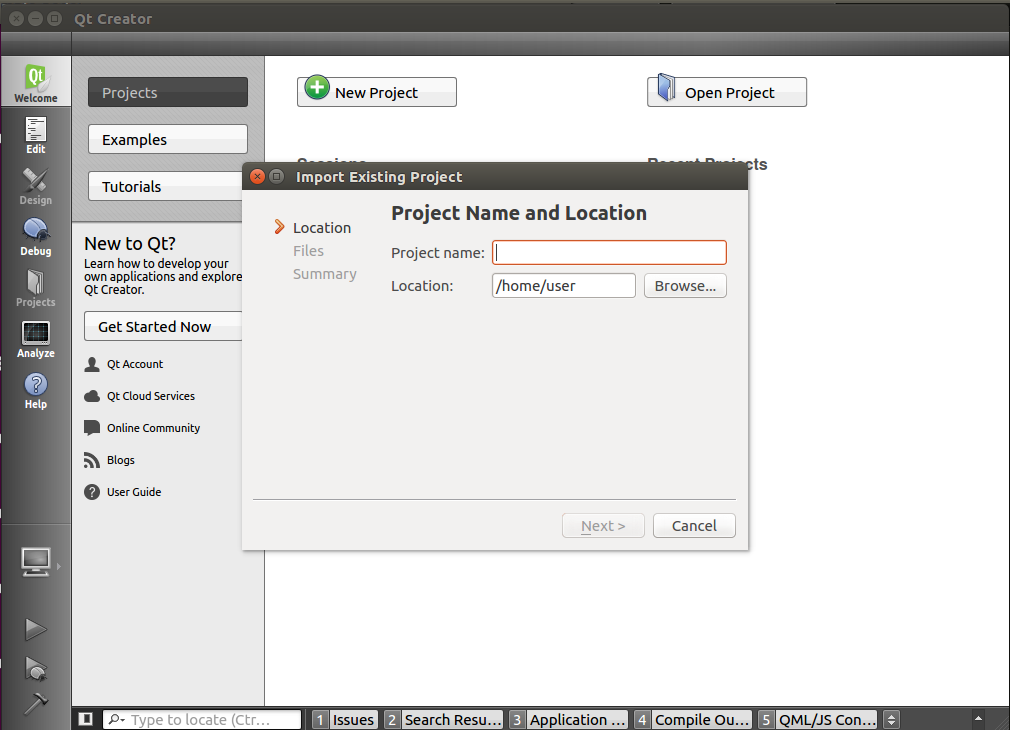The height and width of the screenshot is (730, 1010).
Task: Open the Compile Output pane
Action: click(x=693, y=720)
